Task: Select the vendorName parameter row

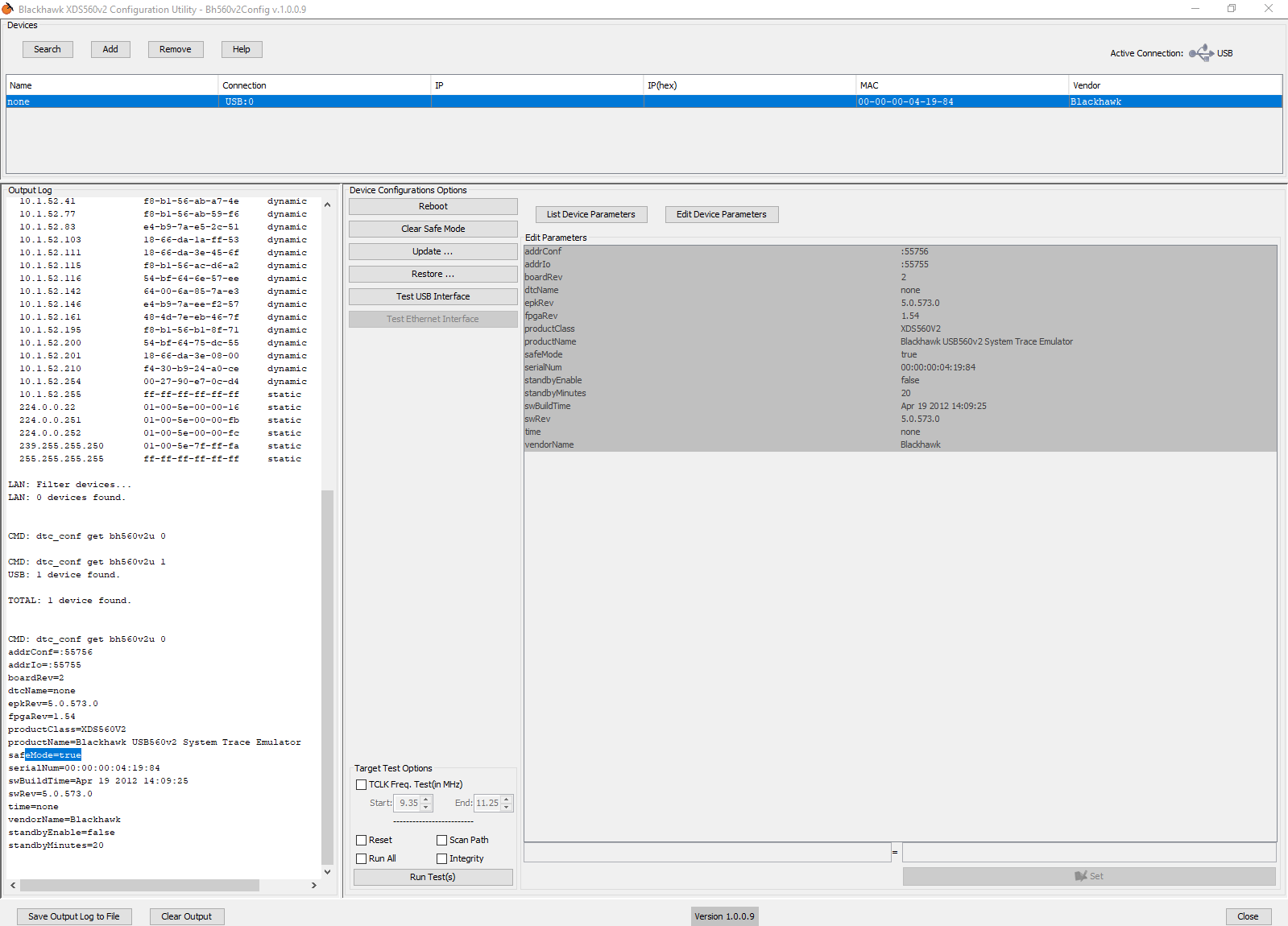Action: coord(901,444)
